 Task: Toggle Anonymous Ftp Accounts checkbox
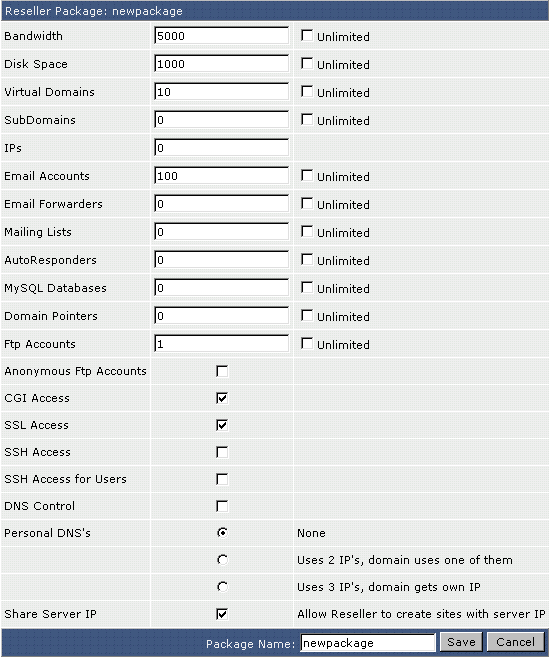[222, 371]
